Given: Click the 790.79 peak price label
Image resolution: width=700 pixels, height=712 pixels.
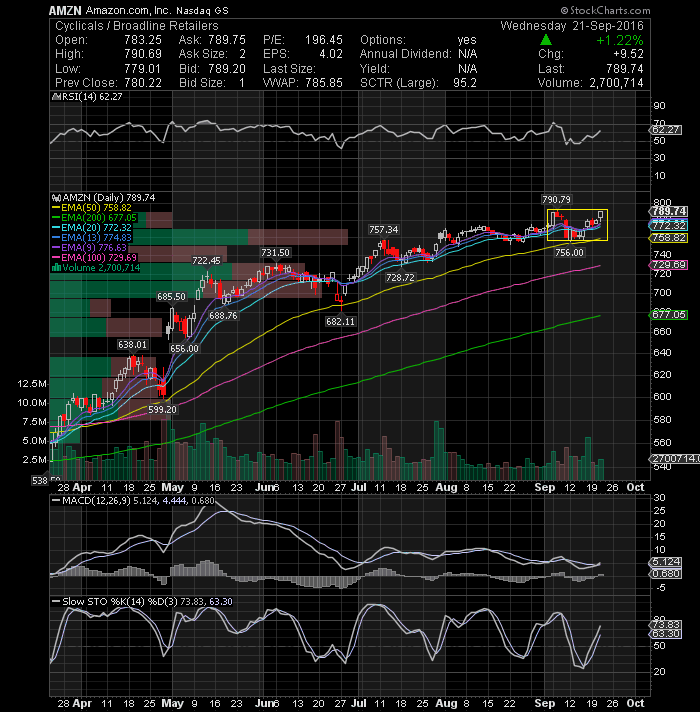Looking at the screenshot, I should click(x=556, y=200).
